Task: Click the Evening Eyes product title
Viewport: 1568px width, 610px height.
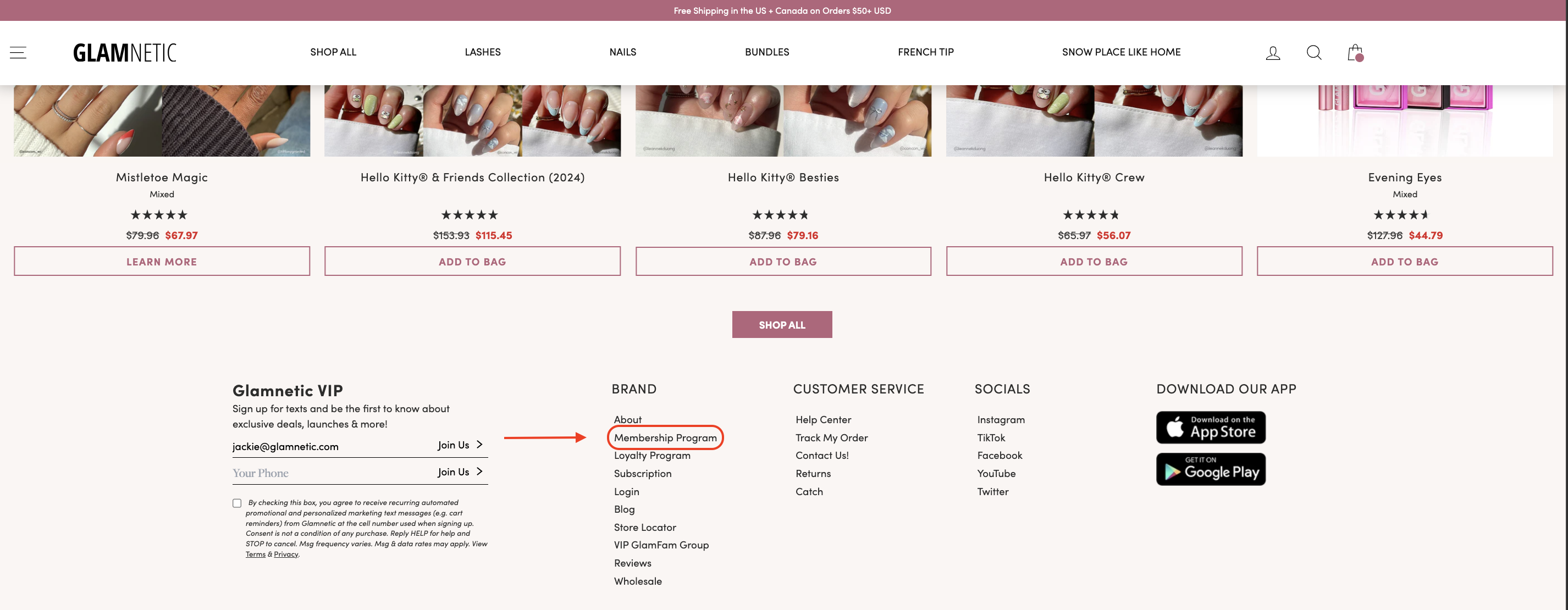Action: (1405, 178)
